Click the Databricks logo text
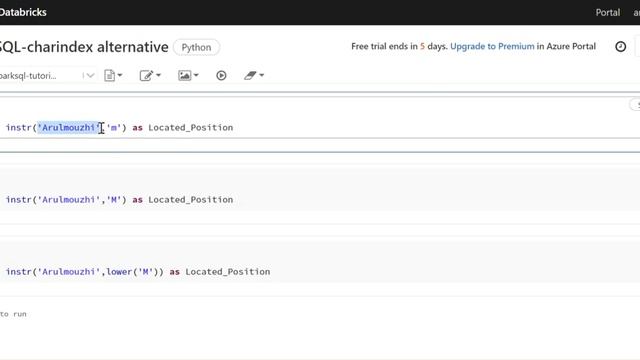Image resolution: width=640 pixels, height=360 pixels. point(23,12)
